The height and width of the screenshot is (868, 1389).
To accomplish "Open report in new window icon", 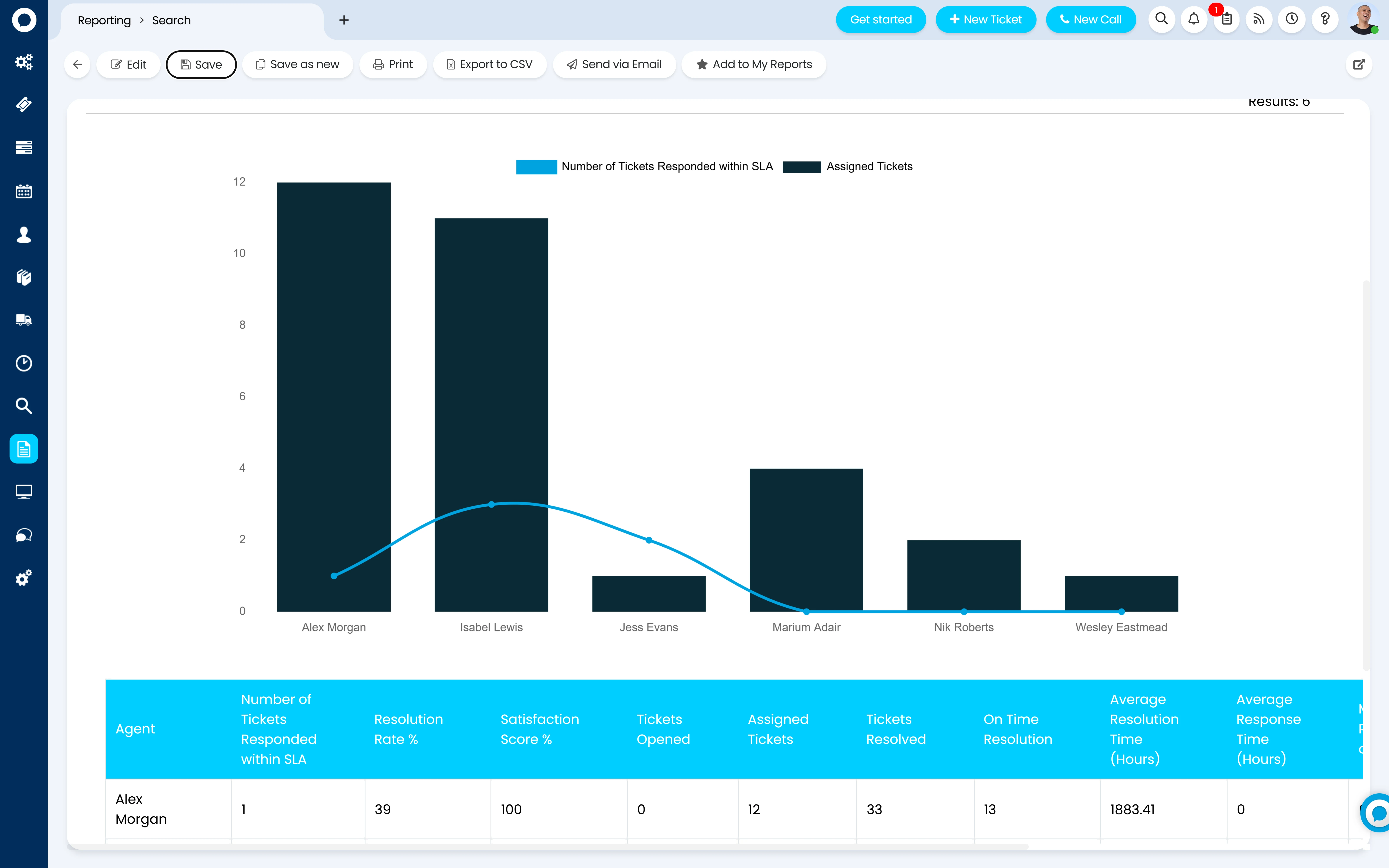I will [x=1359, y=64].
